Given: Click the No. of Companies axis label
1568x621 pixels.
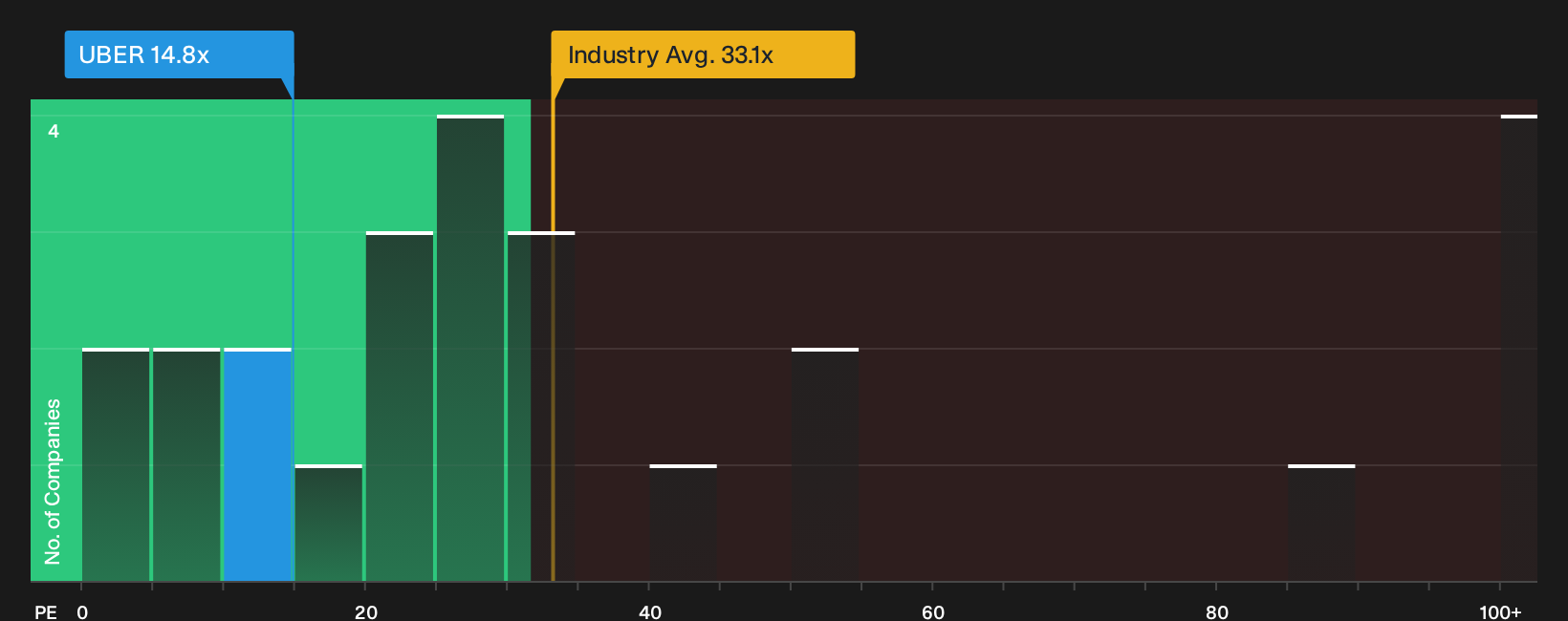Looking at the screenshot, I should click(53, 481).
